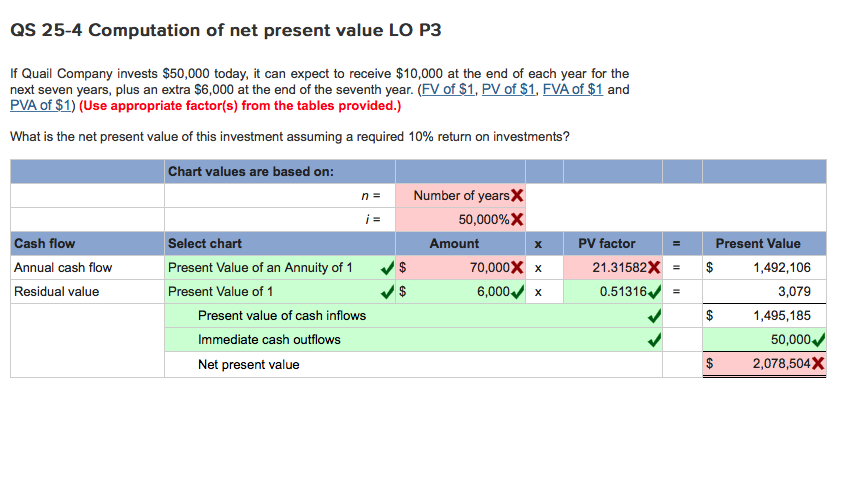Select the 'Net present value' label
The image size is (860, 480).
point(248,365)
